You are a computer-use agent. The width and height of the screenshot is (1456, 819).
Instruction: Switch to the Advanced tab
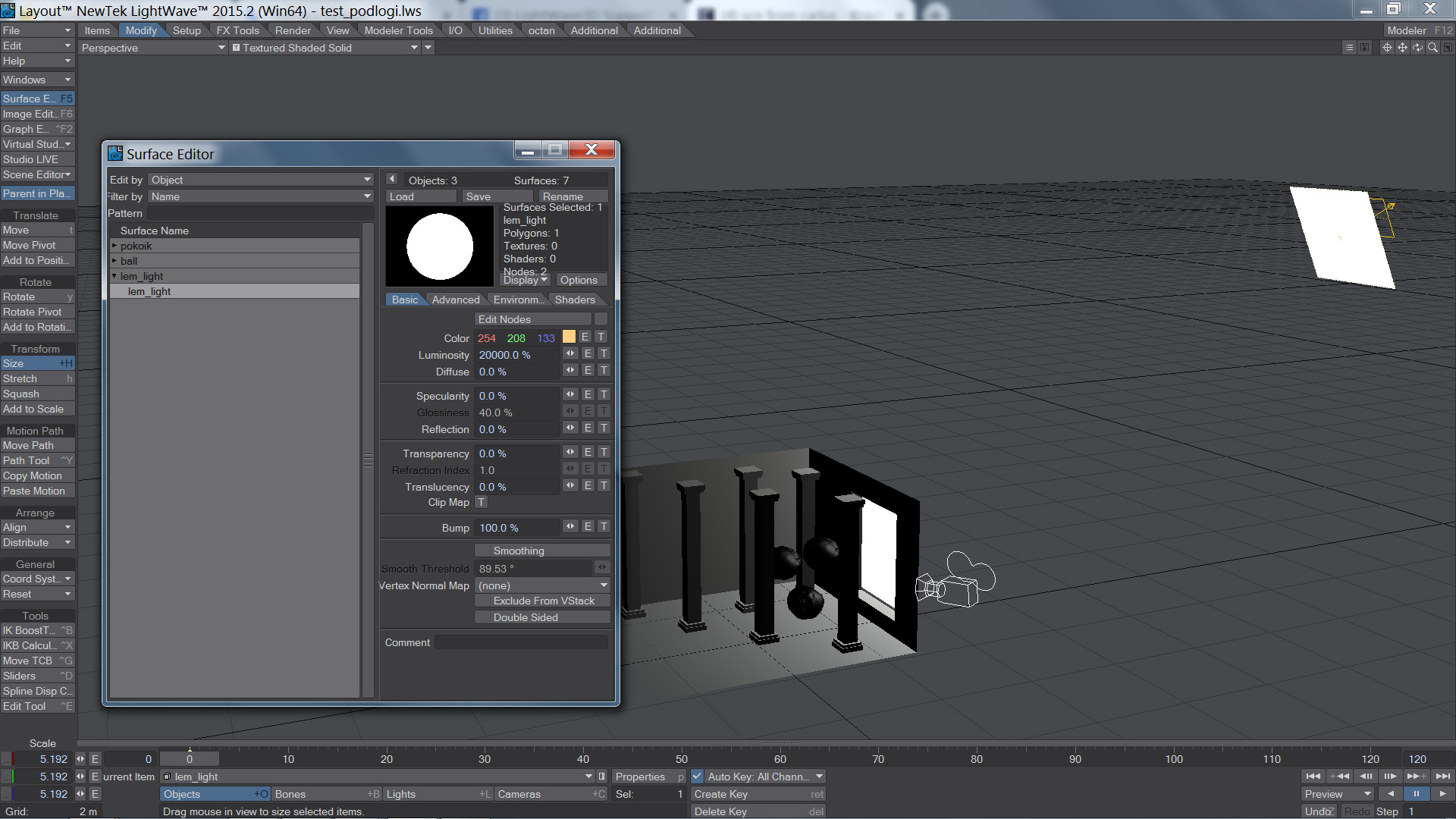455,300
